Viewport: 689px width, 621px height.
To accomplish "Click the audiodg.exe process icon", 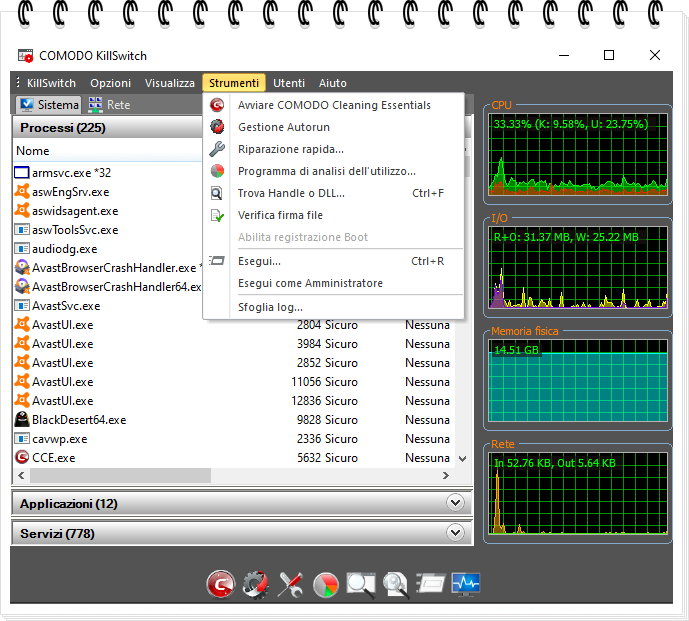I will coord(22,248).
